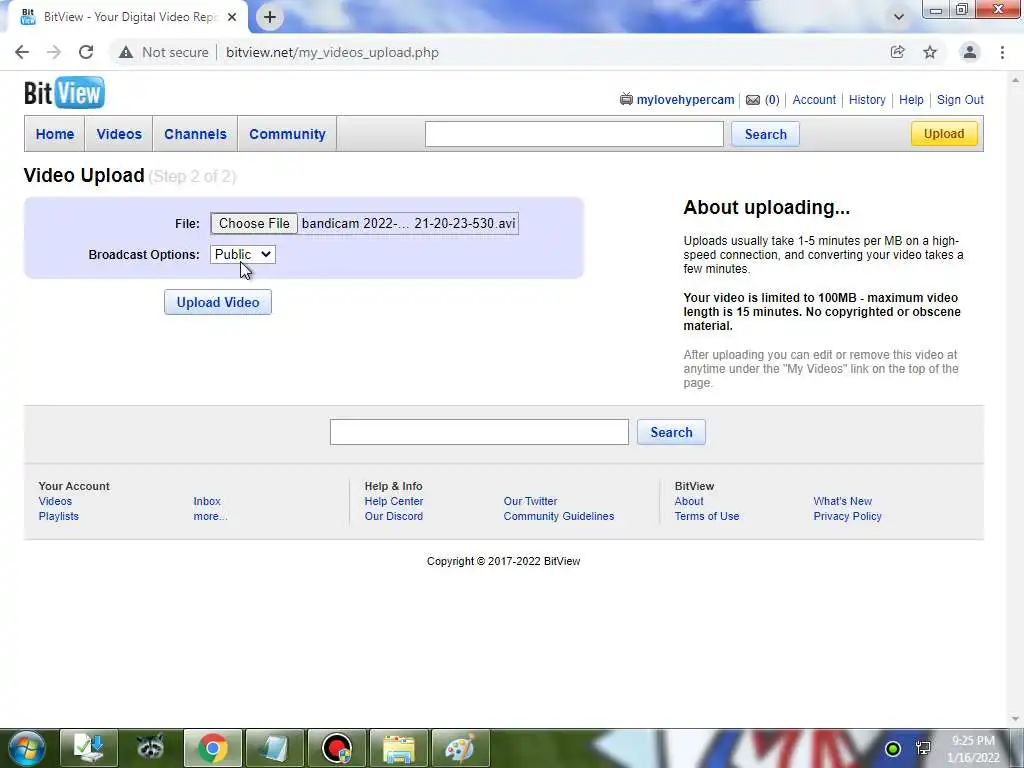Click the taskbar clock 9:25 PM
The image size is (1024, 768).
coord(973,741)
